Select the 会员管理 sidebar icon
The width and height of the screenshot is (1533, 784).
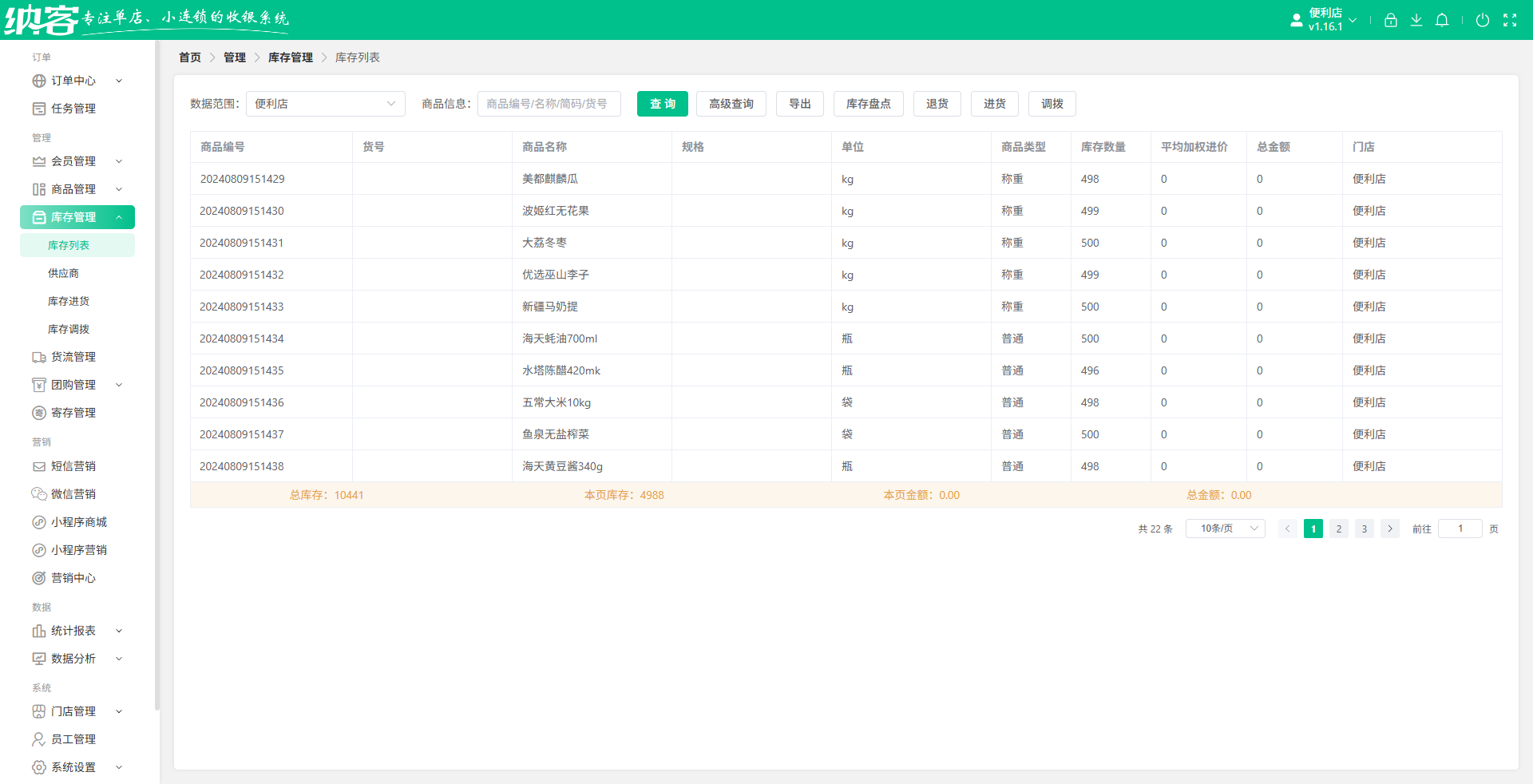38,161
